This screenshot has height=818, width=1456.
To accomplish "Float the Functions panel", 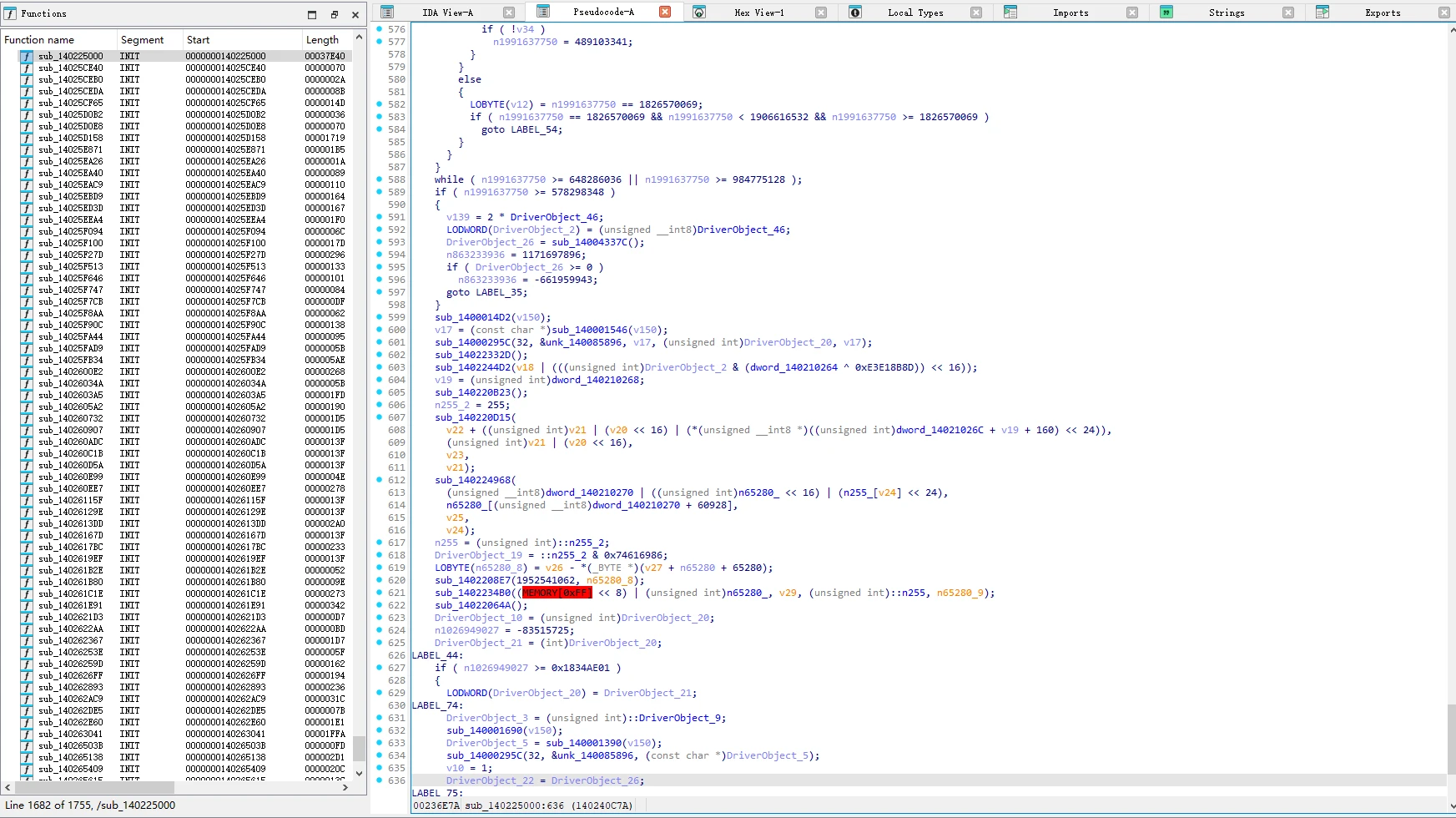I will click(x=334, y=14).
